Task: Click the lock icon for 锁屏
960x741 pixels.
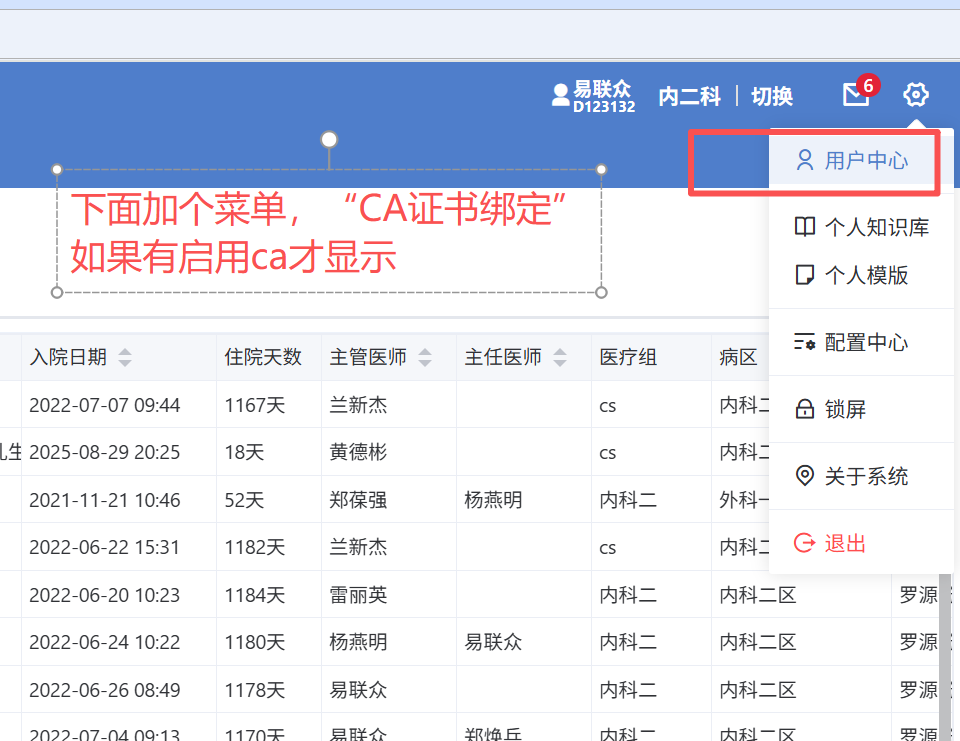Action: pos(804,408)
